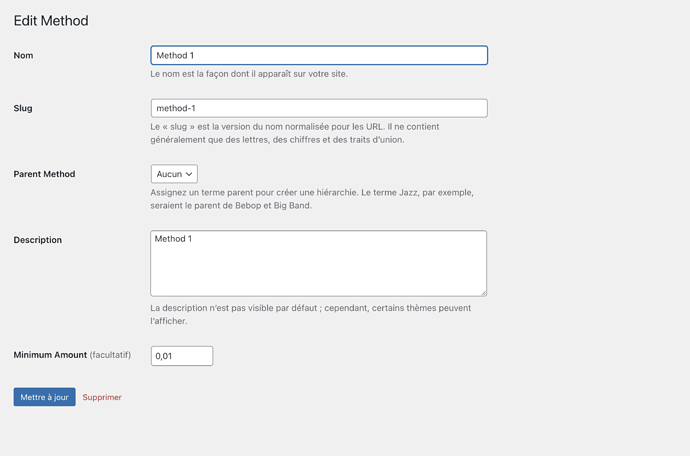Viewport: 690px width, 456px height.
Task: Click the help text below Nom field
Action: (x=249, y=74)
